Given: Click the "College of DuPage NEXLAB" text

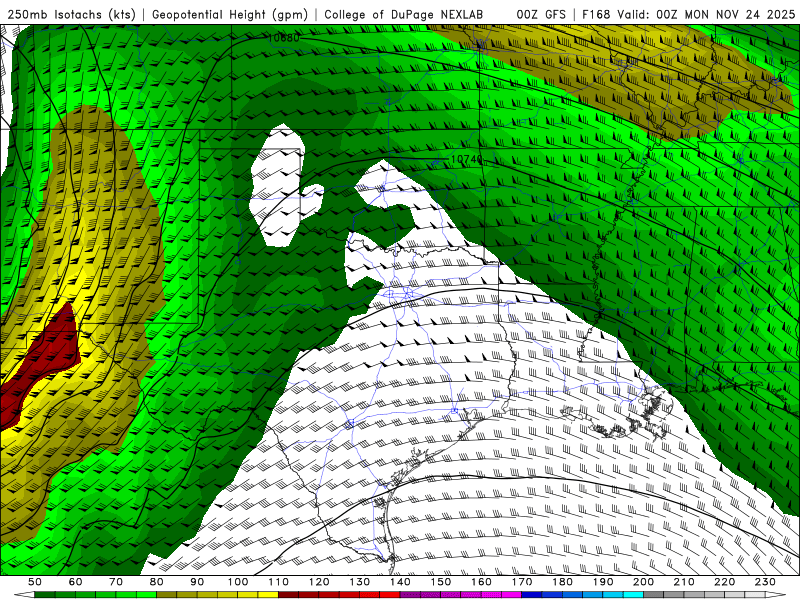Looking at the screenshot, I should 403,15.
